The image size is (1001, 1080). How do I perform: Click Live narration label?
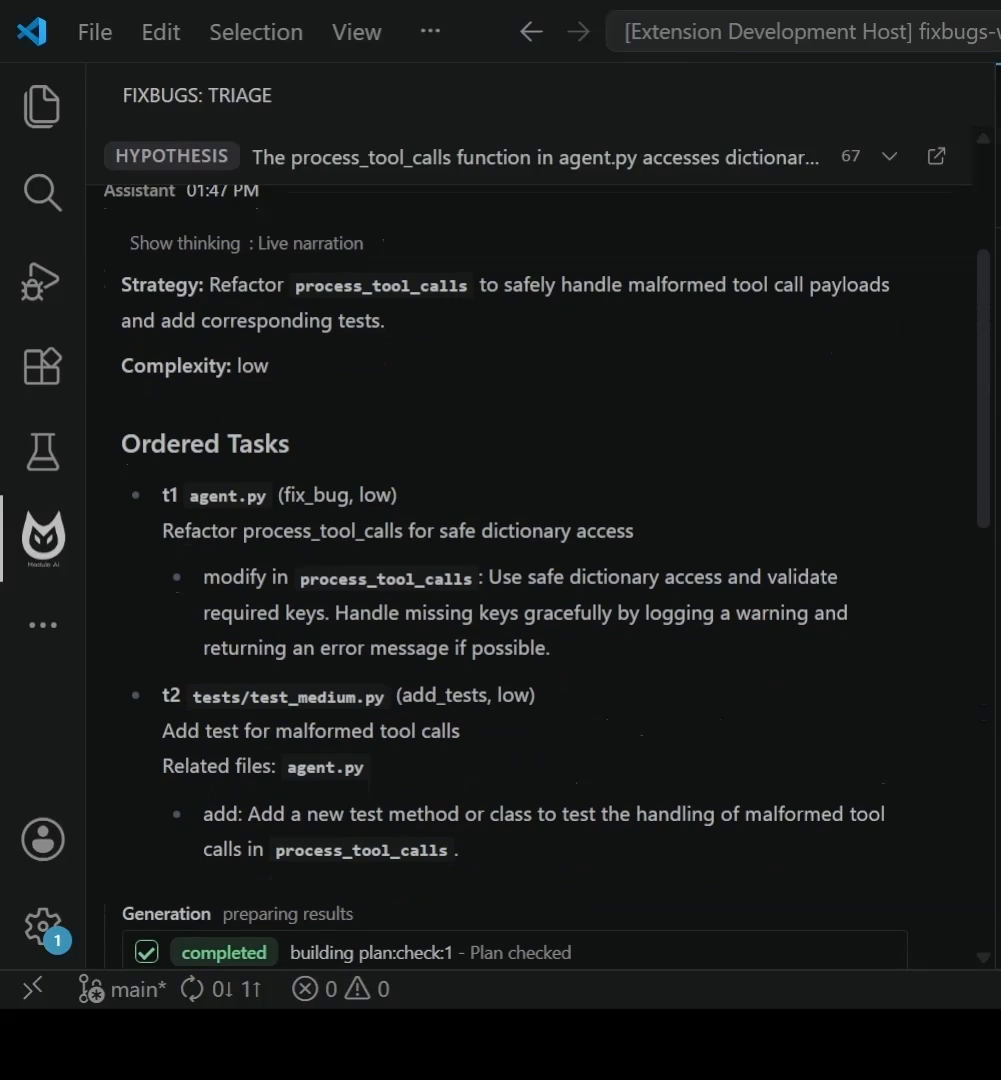(310, 243)
